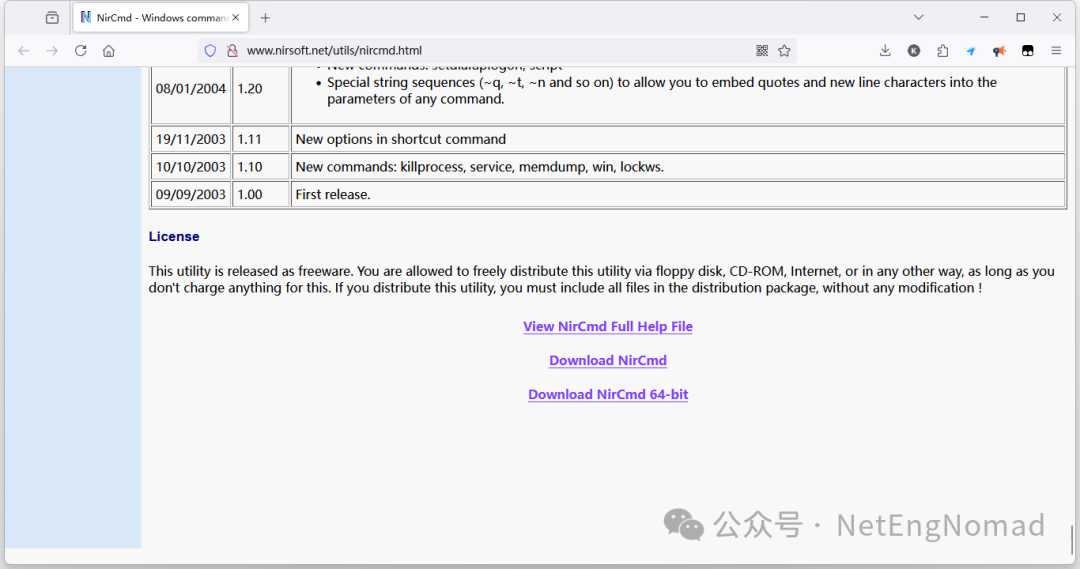Click the First release. text

click(333, 194)
